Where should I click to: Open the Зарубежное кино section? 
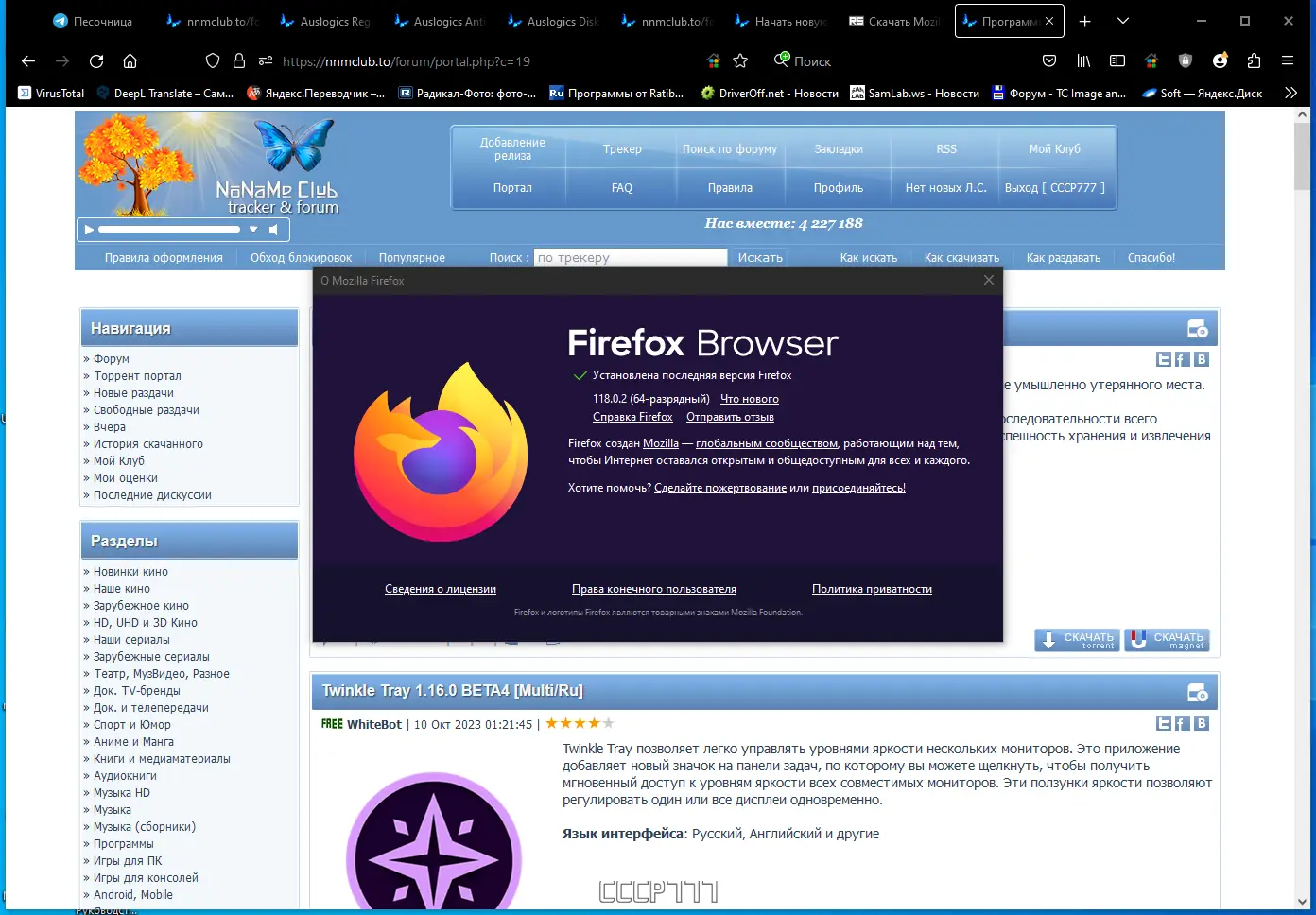[x=141, y=606]
